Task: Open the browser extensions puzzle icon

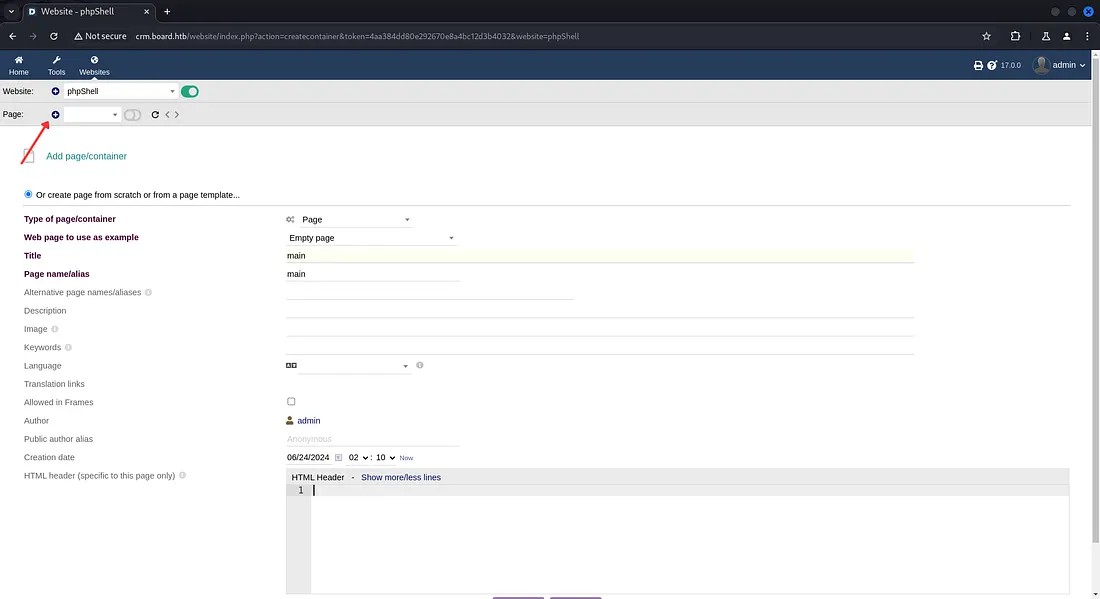Action: 1016,36
